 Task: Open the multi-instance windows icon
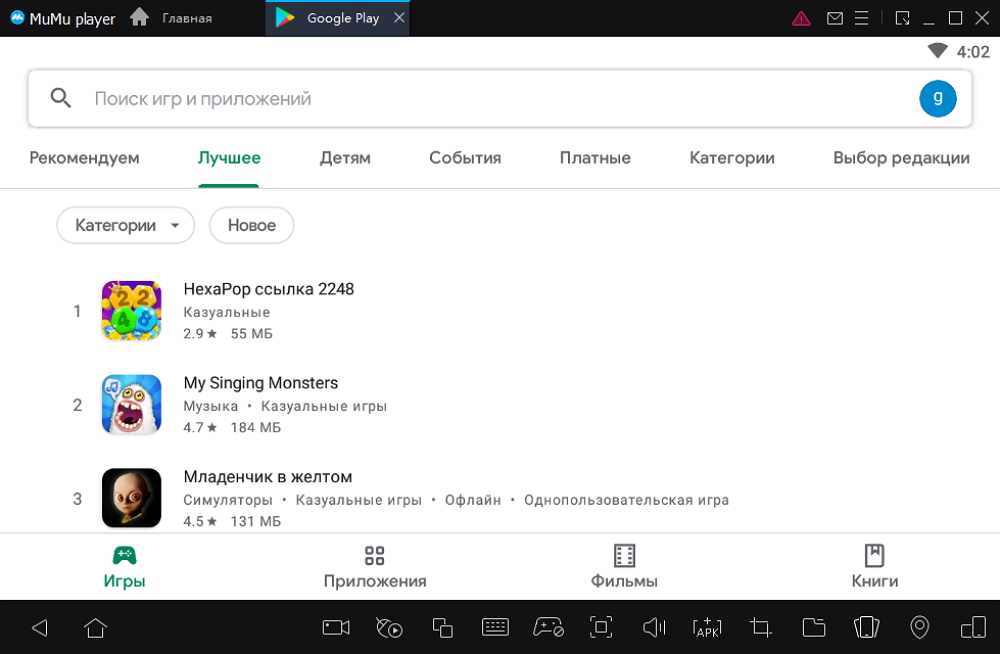pos(443,628)
